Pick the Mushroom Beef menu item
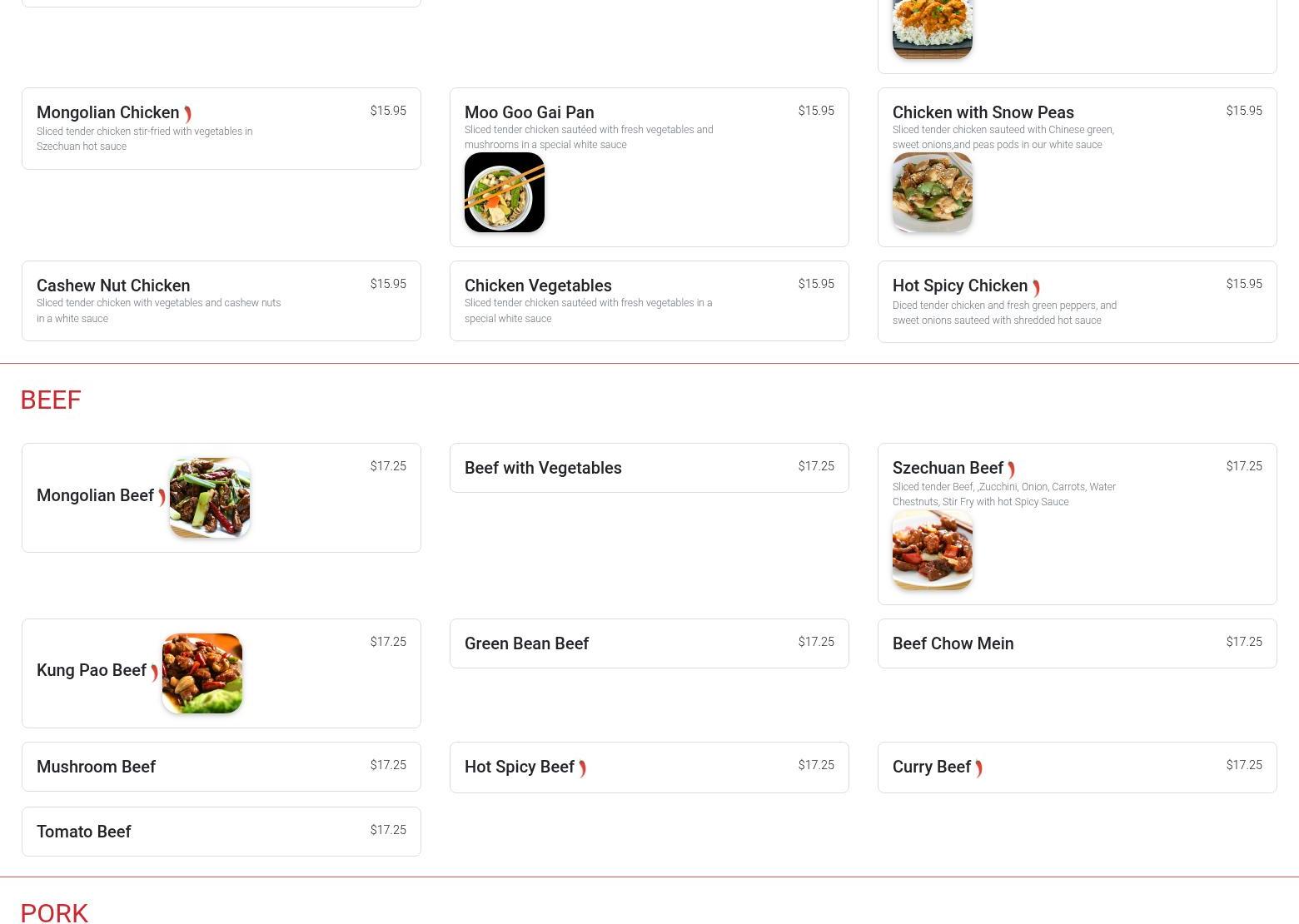The width and height of the screenshot is (1299, 924). [221, 767]
